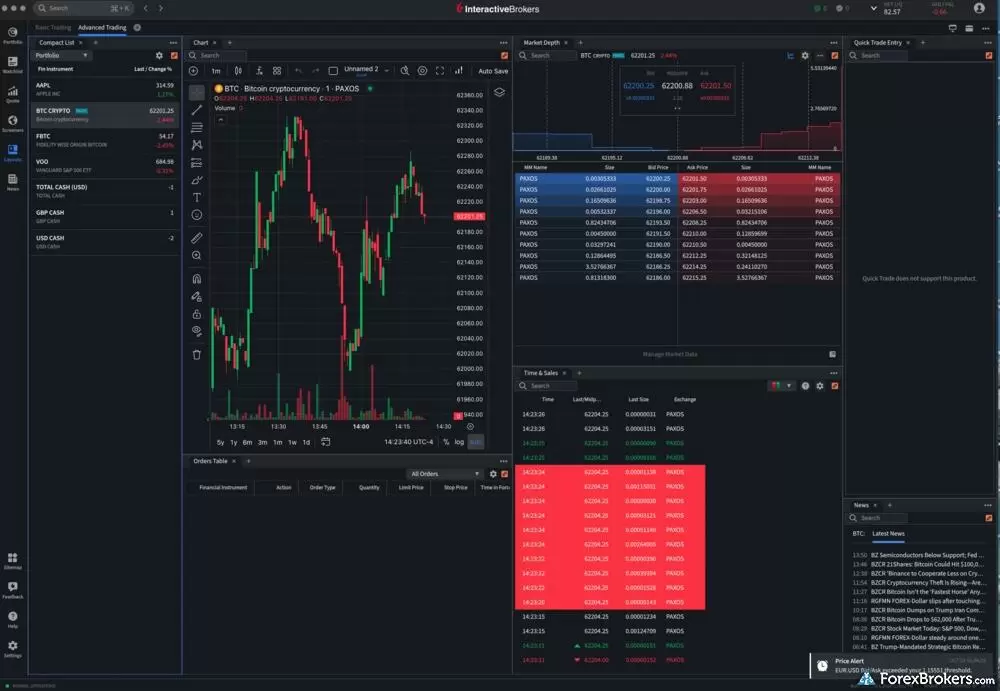Select 1d range button under chart

tap(306, 442)
